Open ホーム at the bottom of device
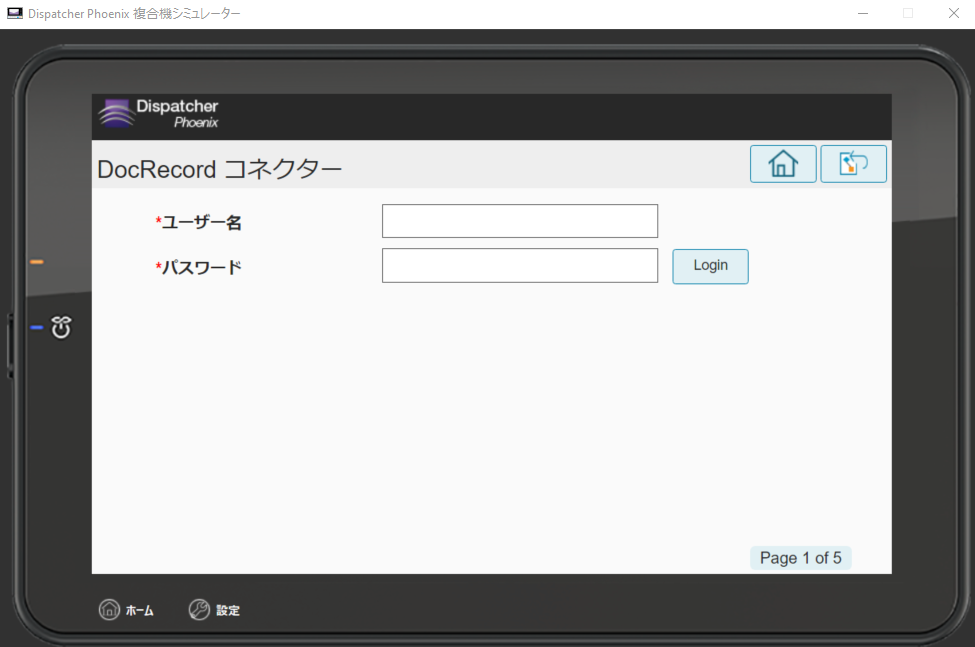This screenshot has width=975, height=647. click(x=126, y=610)
